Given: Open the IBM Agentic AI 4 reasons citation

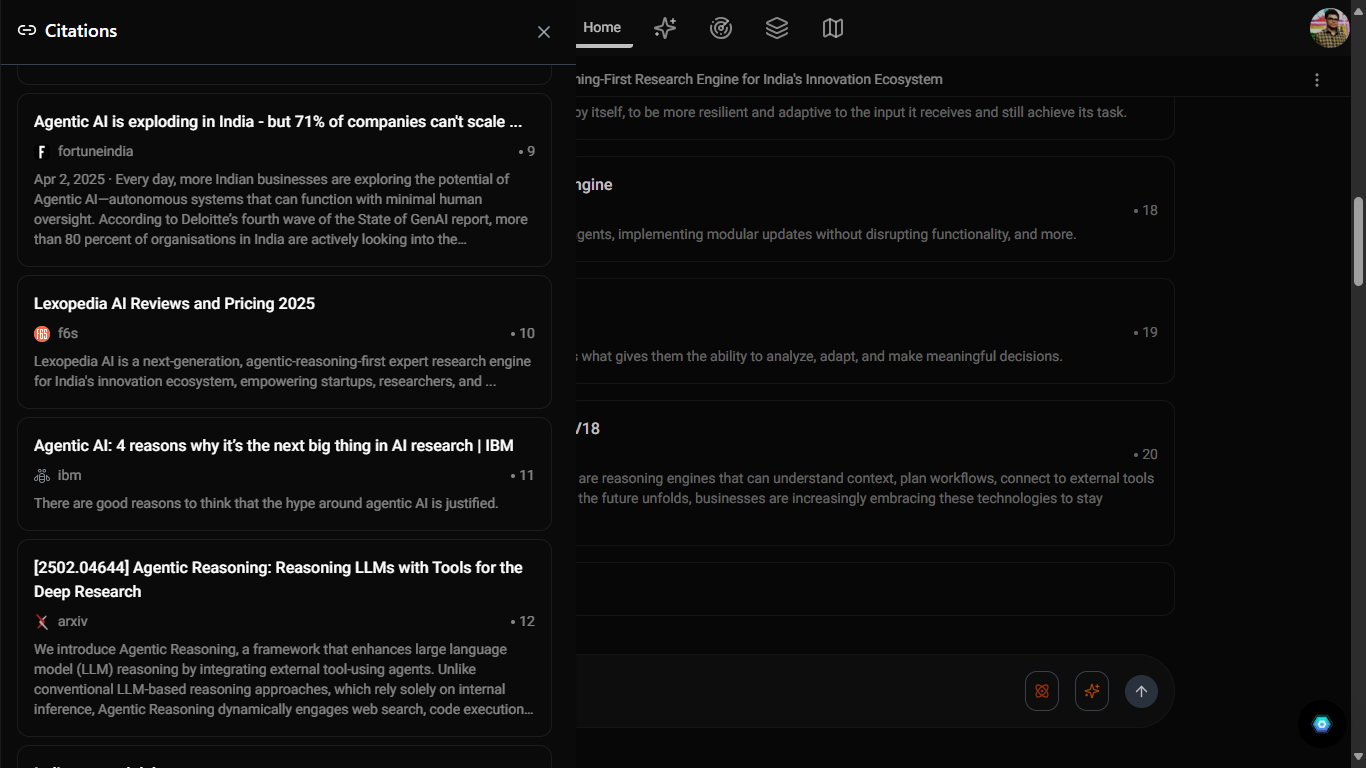Looking at the screenshot, I should point(284,474).
